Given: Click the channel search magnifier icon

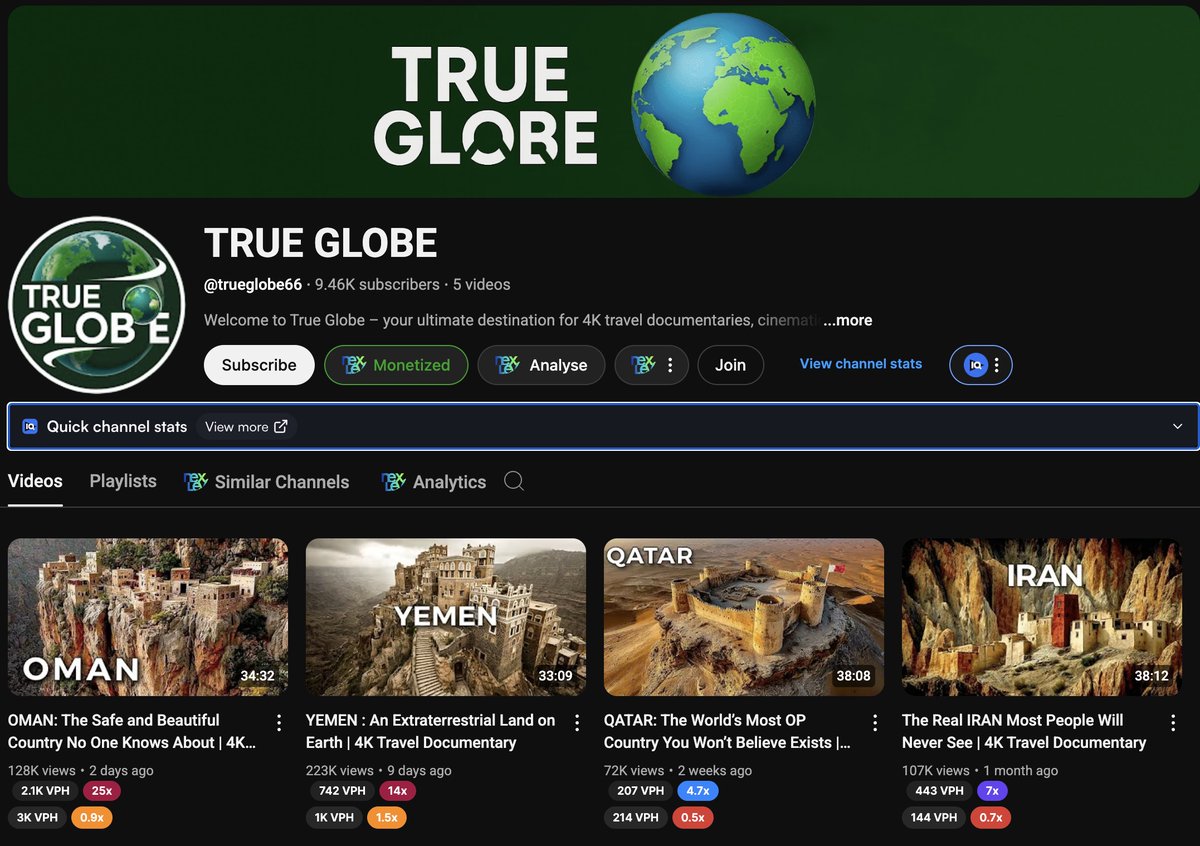Looking at the screenshot, I should click(514, 481).
